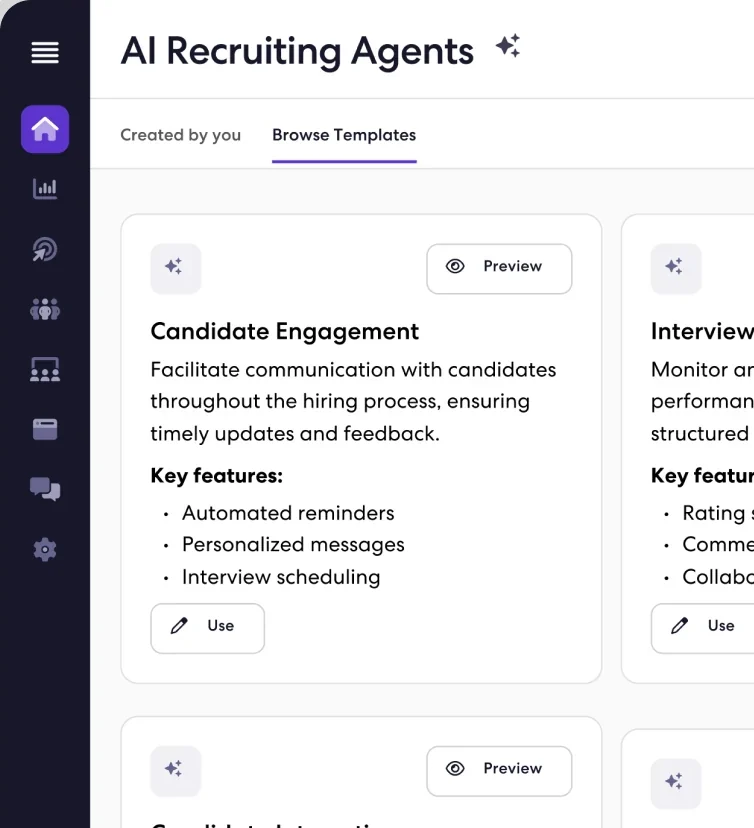Select the Browse Templates tab
The image size is (754, 828).
344,135
